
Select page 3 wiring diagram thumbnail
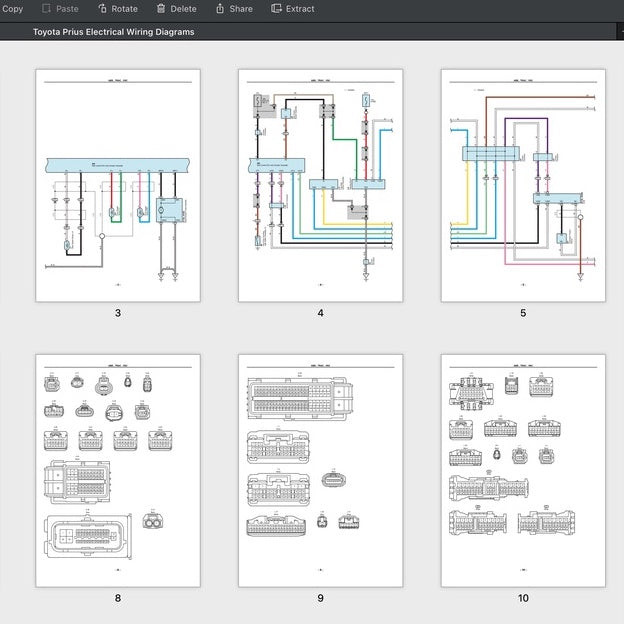(x=118, y=185)
